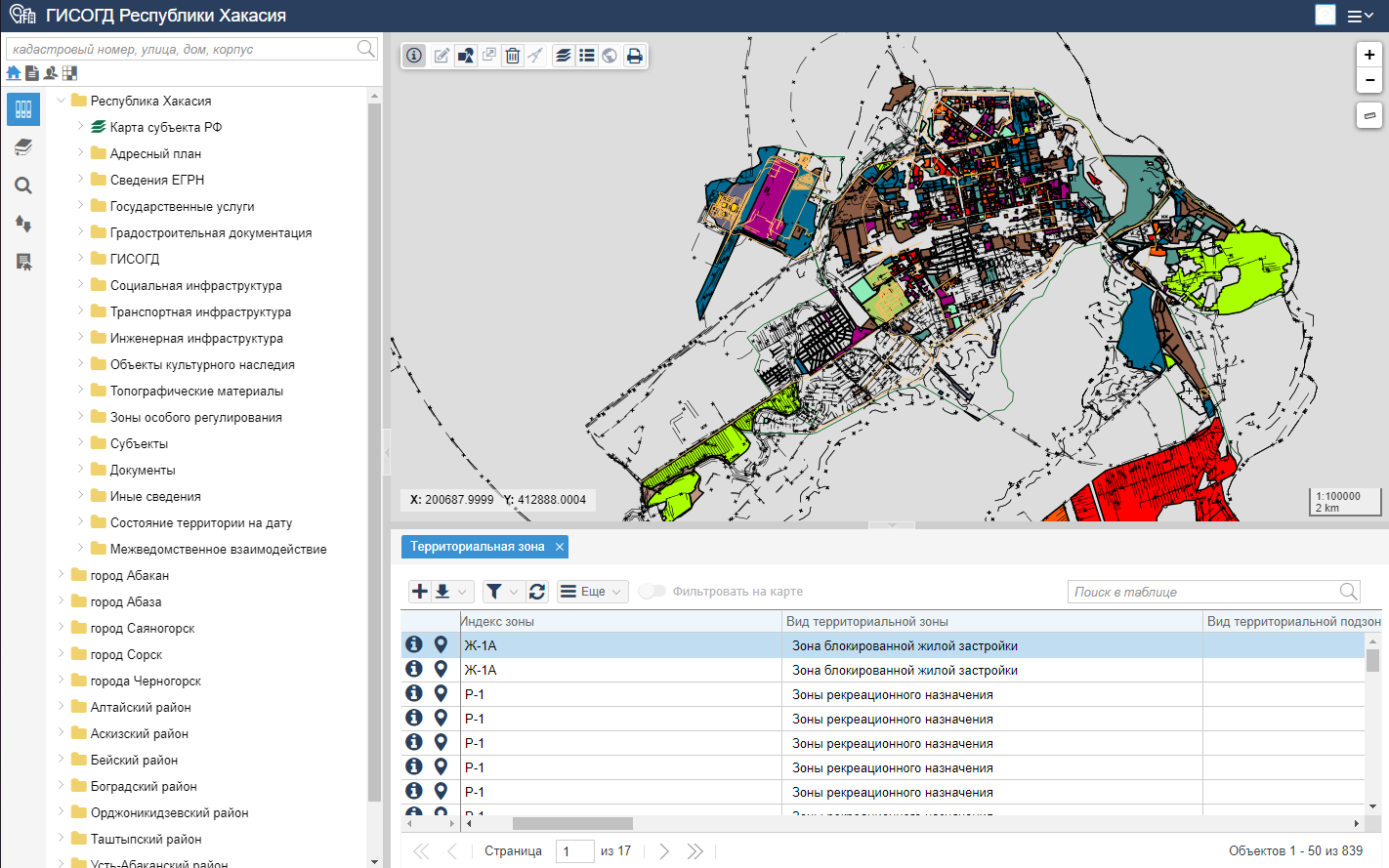Viewport: 1389px width, 868px height.
Task: Click the trash delete icon in map toolbar
Action: point(512,56)
